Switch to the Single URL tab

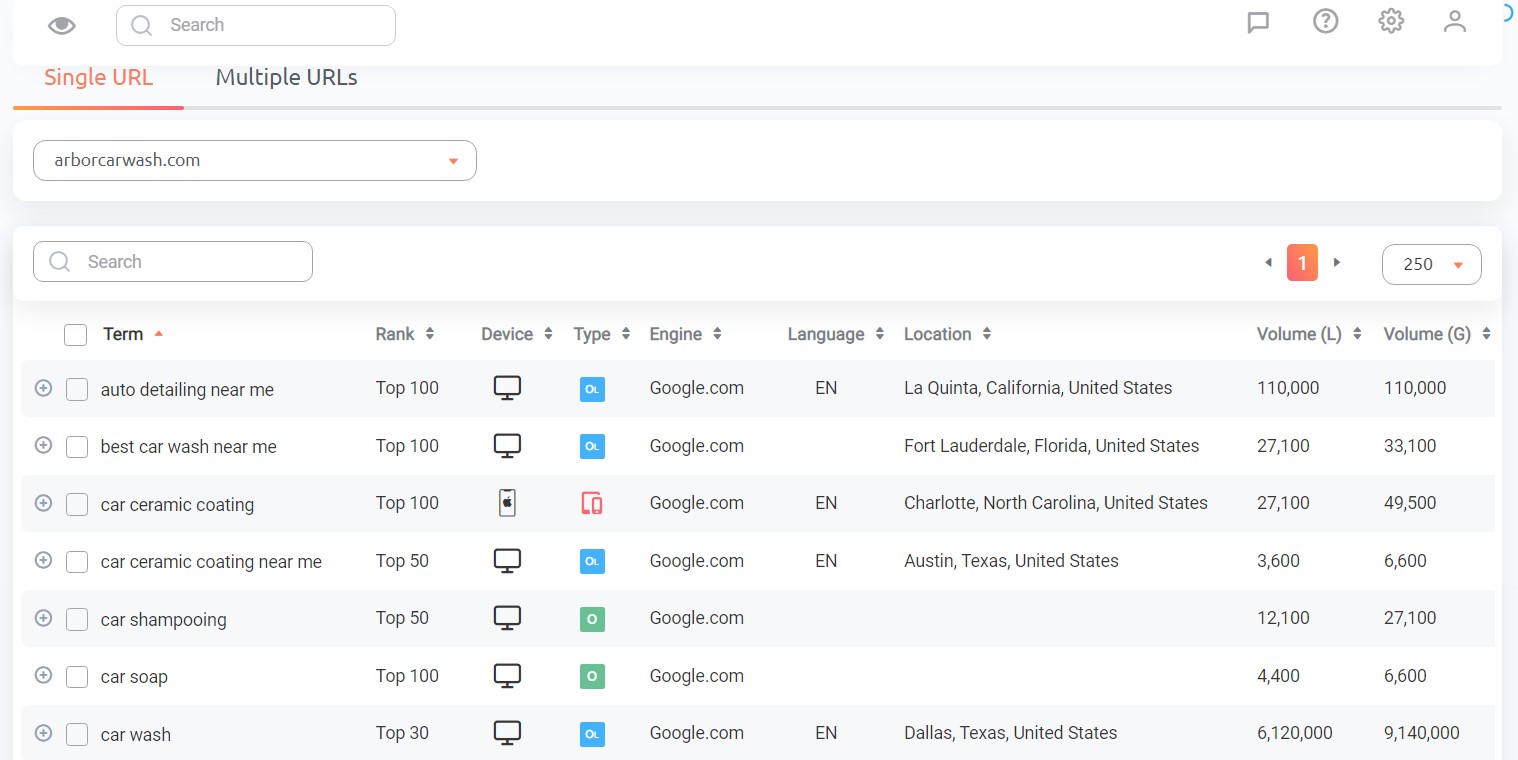pos(98,78)
